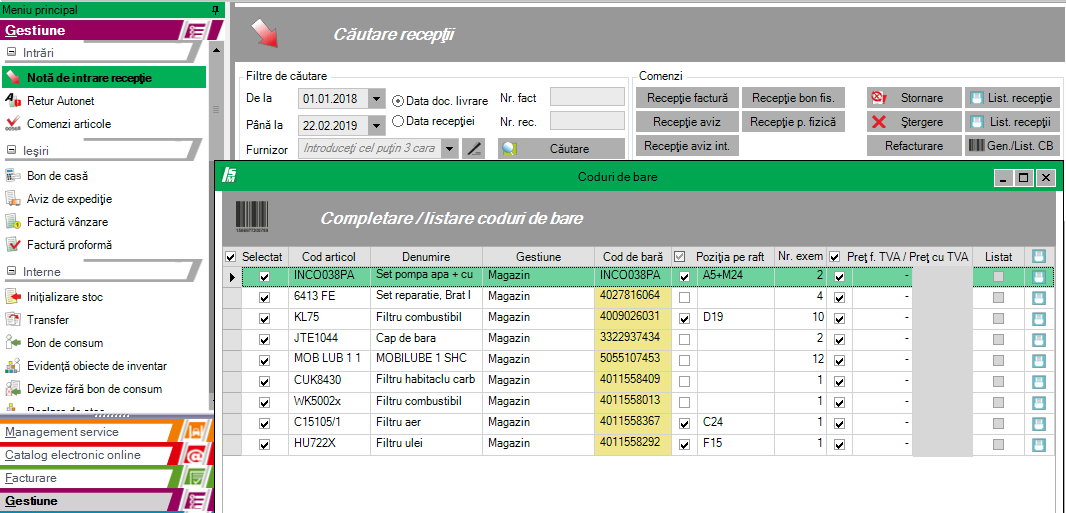Toggle Listat checkbox for MOB LUB 1 1
The image size is (1066, 513).
pyautogui.click(x=999, y=359)
